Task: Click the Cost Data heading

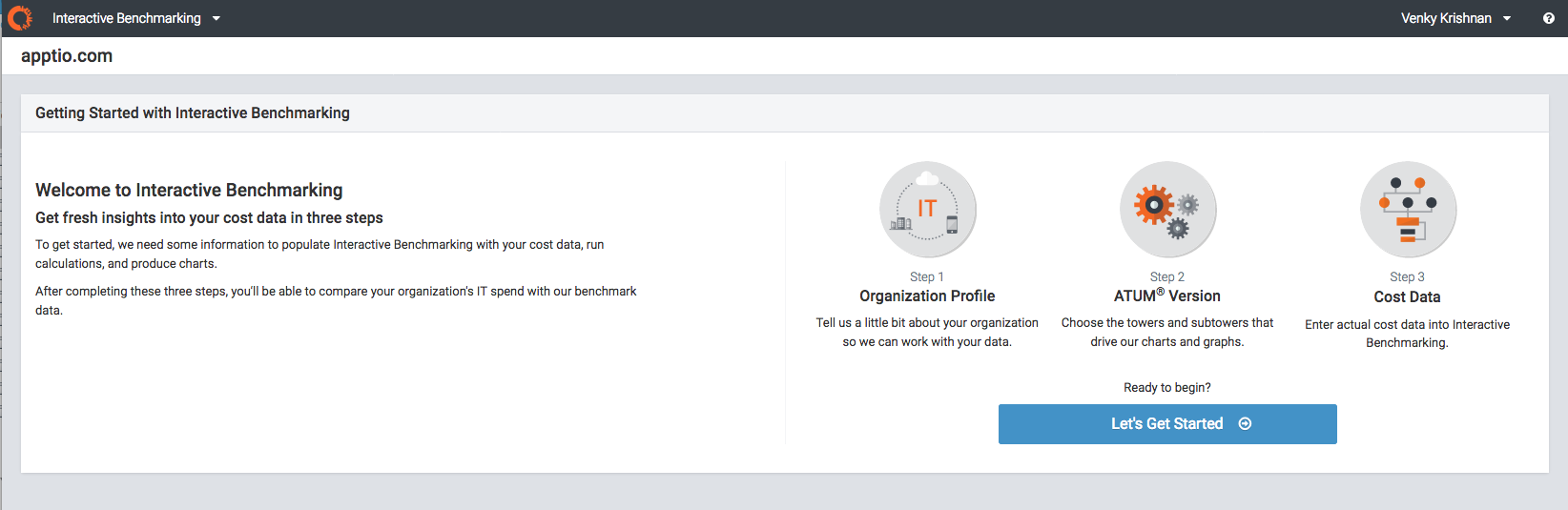Action: 1408,297
